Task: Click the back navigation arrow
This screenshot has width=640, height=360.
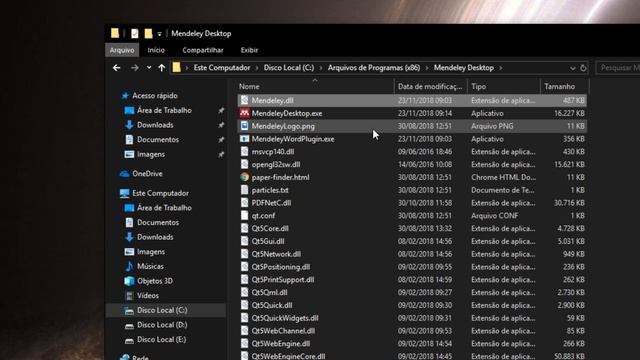Action: pos(117,68)
